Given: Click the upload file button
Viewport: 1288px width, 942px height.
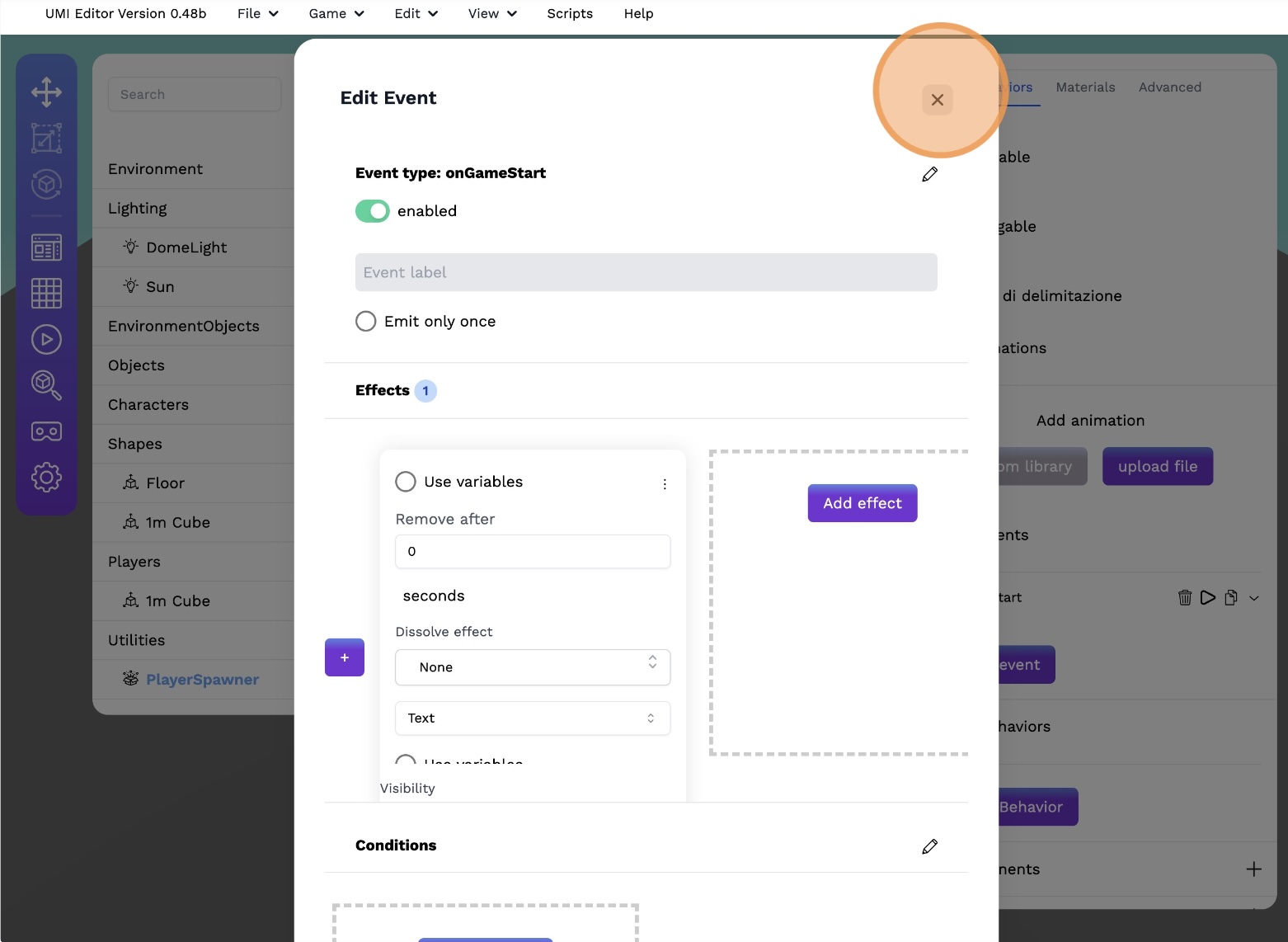Looking at the screenshot, I should [1157, 467].
